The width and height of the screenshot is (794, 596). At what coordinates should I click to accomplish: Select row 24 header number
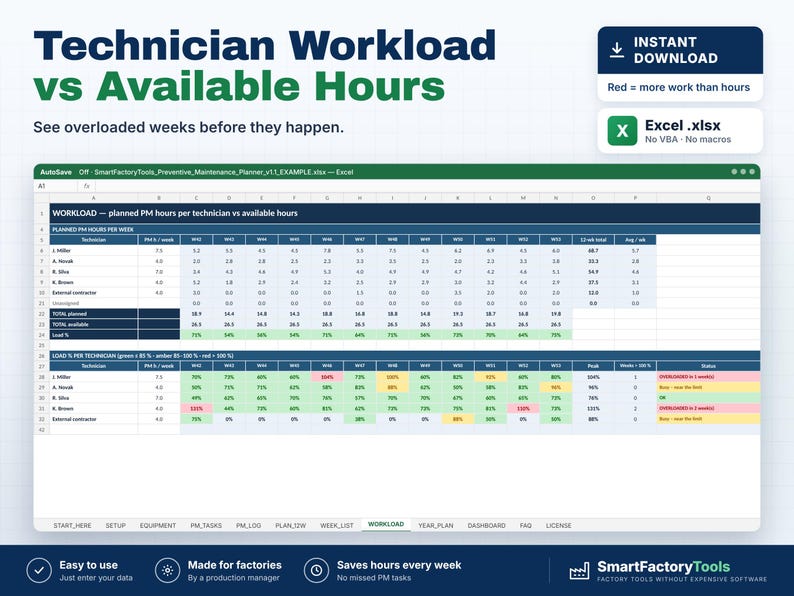point(42,335)
